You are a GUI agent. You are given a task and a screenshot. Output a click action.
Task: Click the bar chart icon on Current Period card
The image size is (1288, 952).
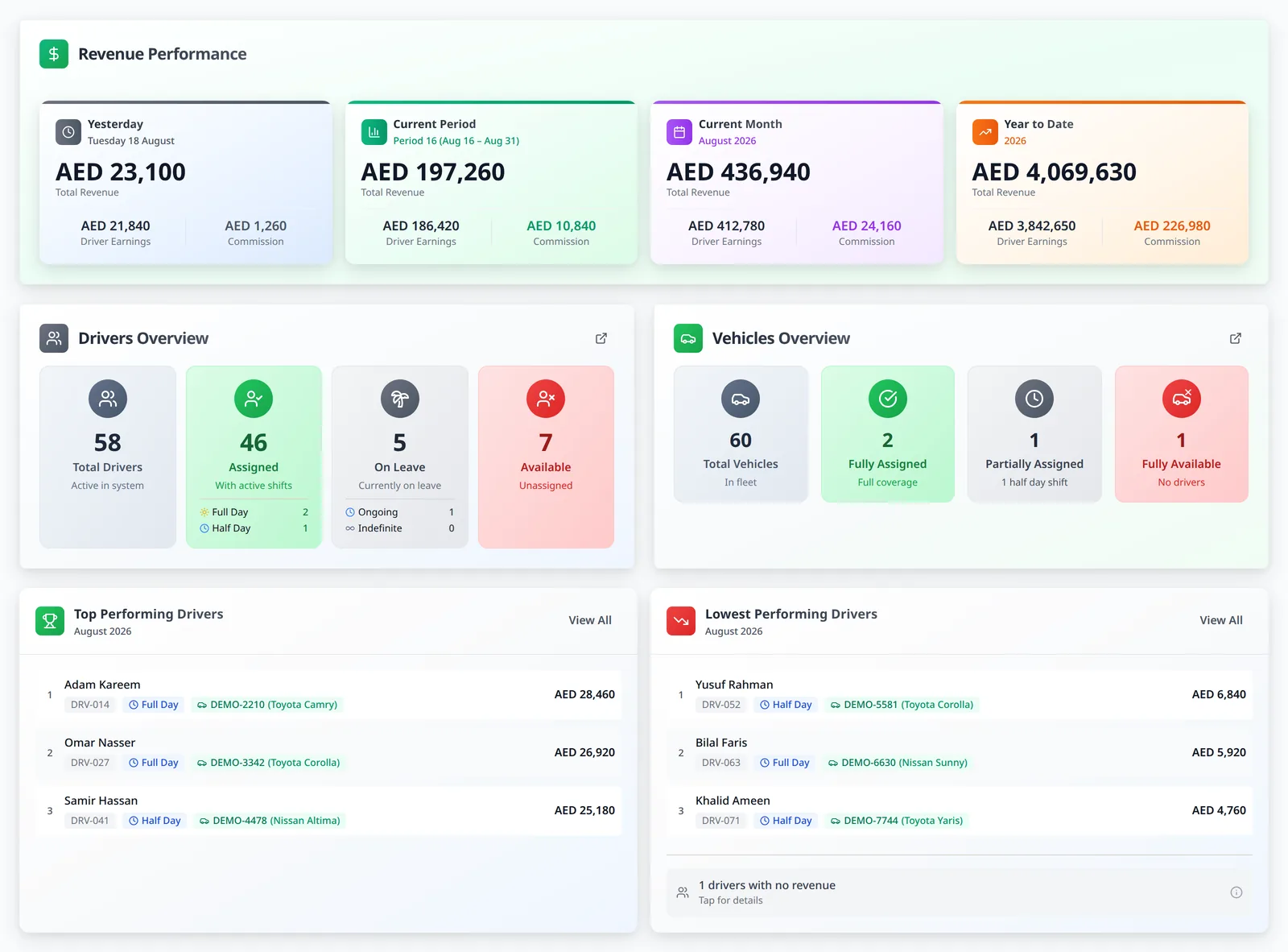[374, 132]
